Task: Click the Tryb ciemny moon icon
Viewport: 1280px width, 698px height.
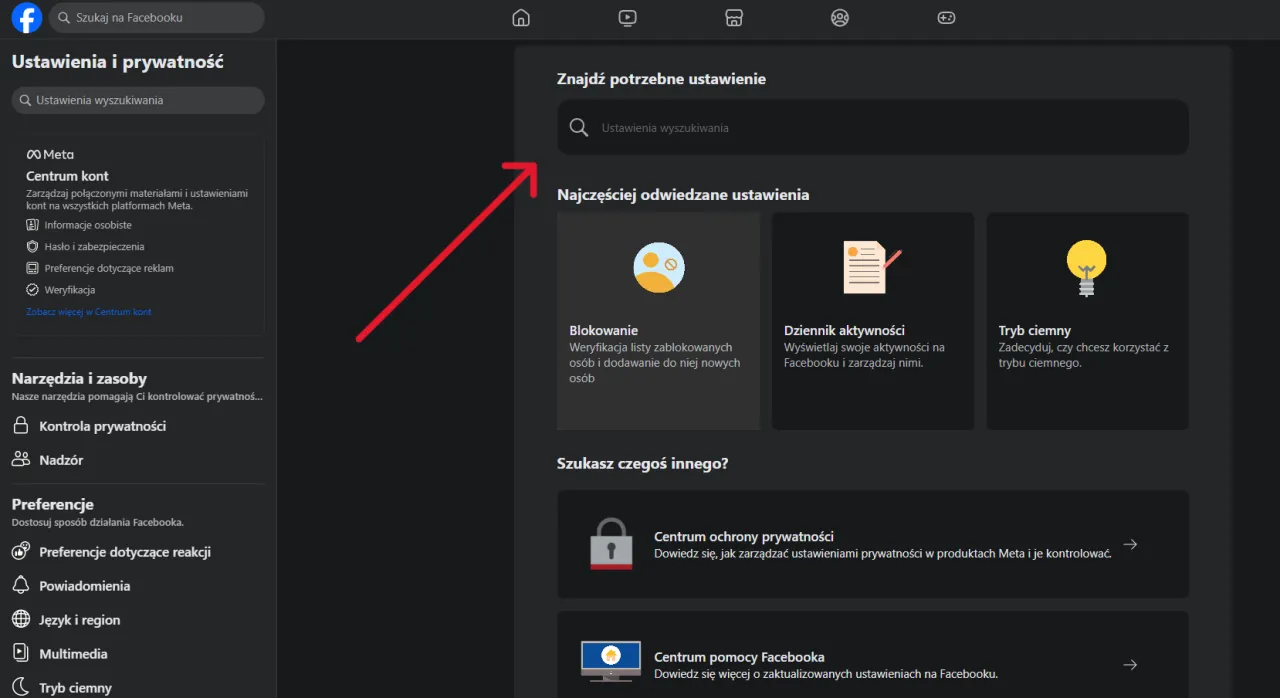Action: (20, 688)
